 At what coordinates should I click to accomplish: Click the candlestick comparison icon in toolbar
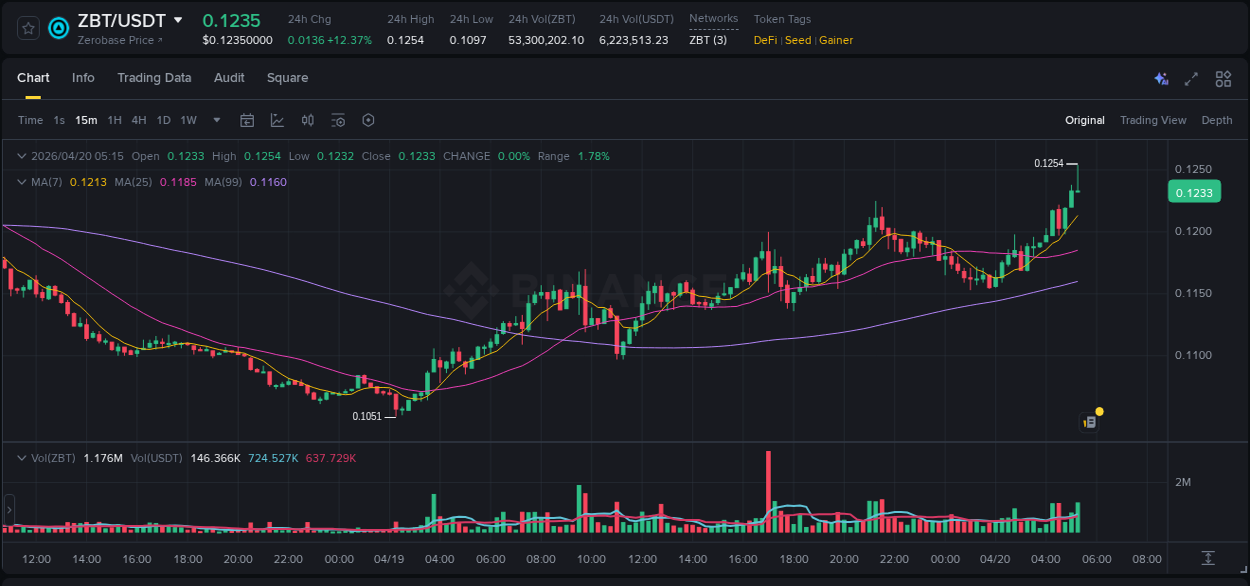(307, 120)
